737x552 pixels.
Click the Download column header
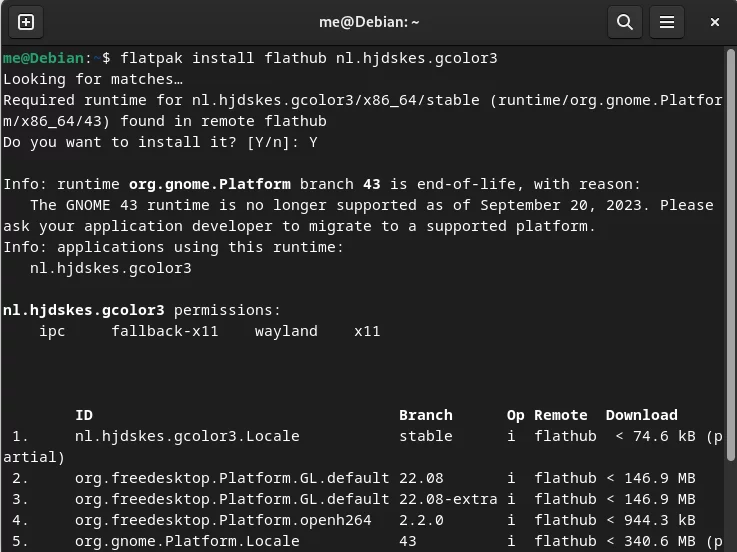point(642,415)
